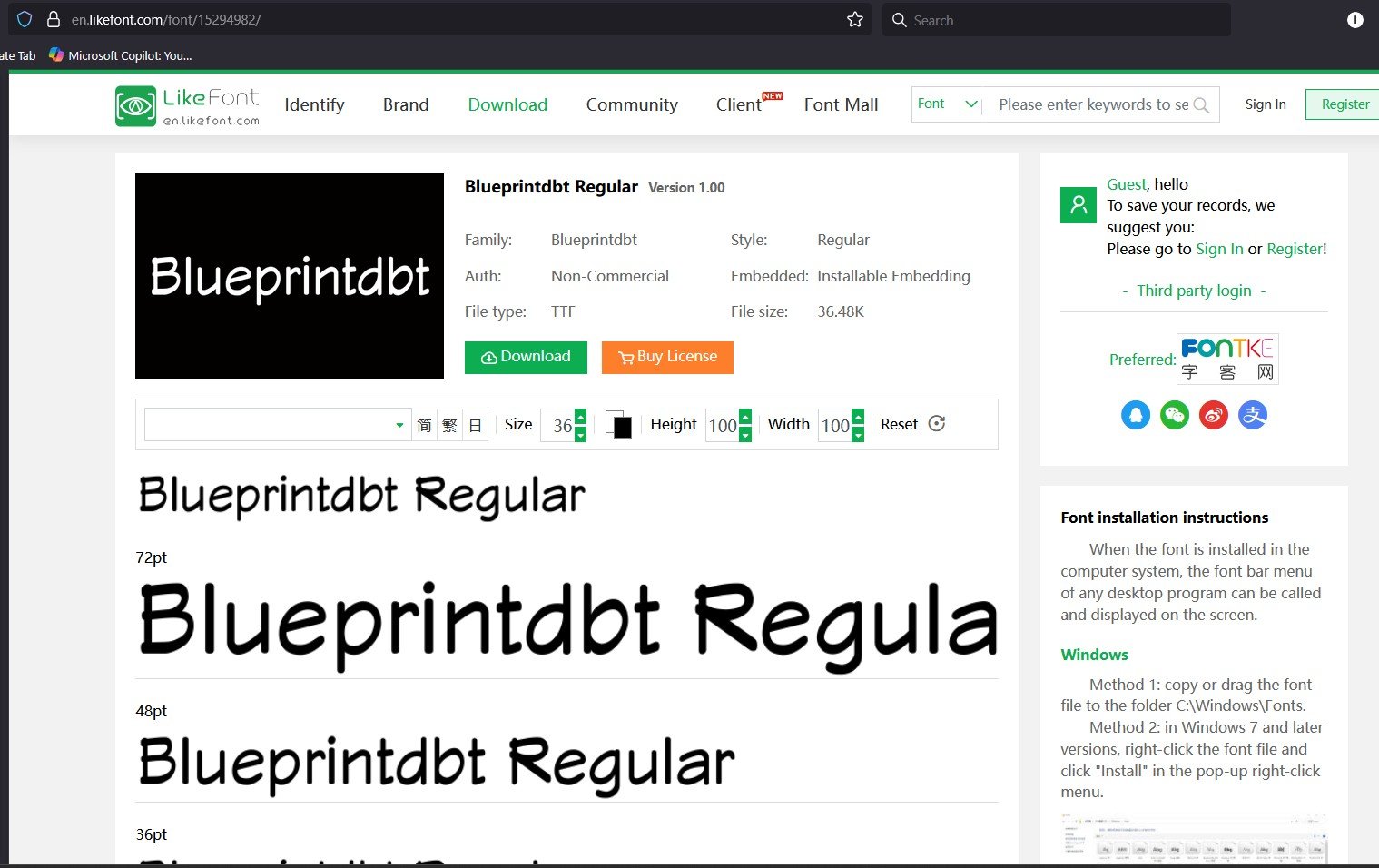
Task: Switch preview to Simplified Chinese (简)
Action: click(424, 425)
